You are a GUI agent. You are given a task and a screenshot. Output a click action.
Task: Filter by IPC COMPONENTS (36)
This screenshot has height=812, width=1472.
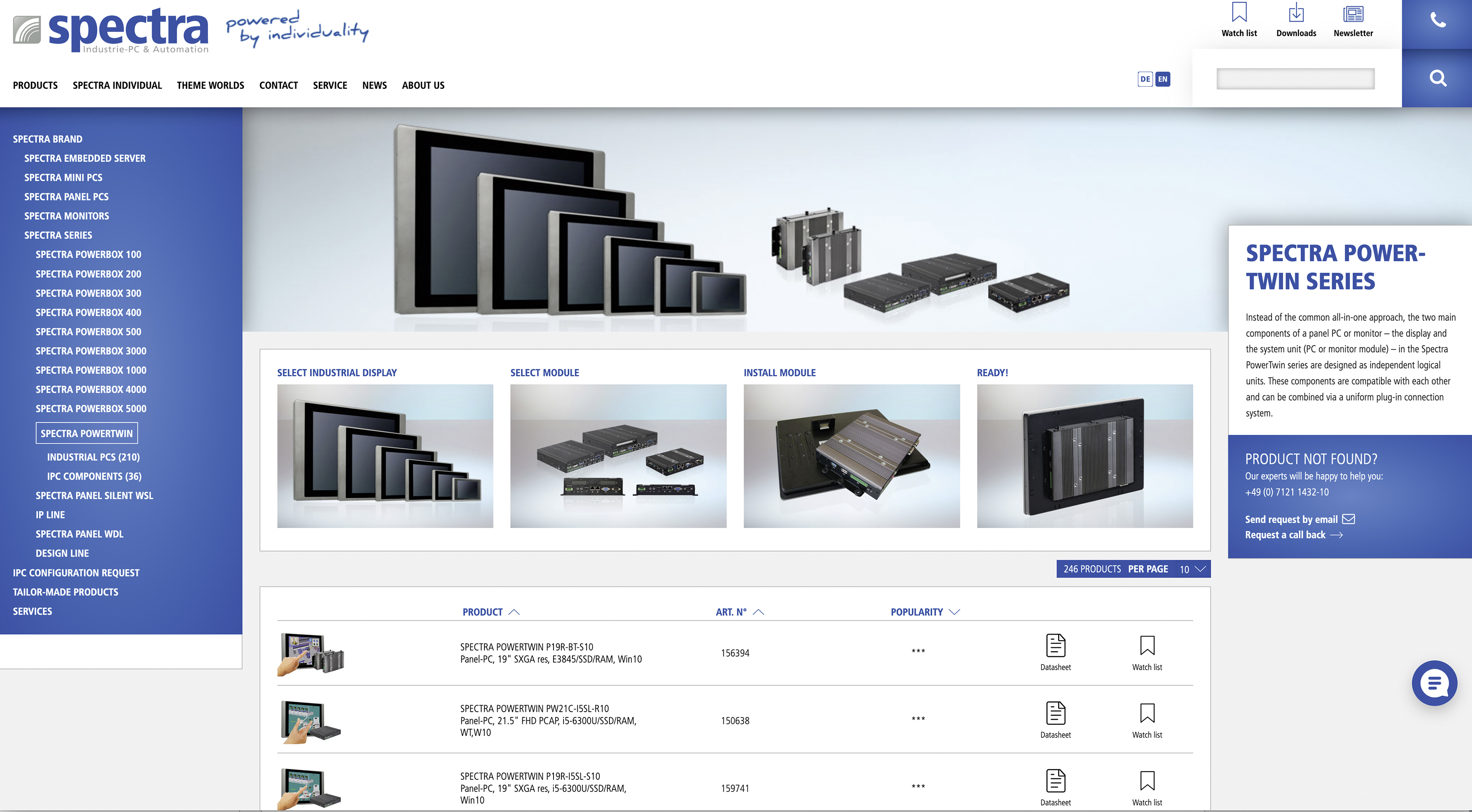coord(94,476)
